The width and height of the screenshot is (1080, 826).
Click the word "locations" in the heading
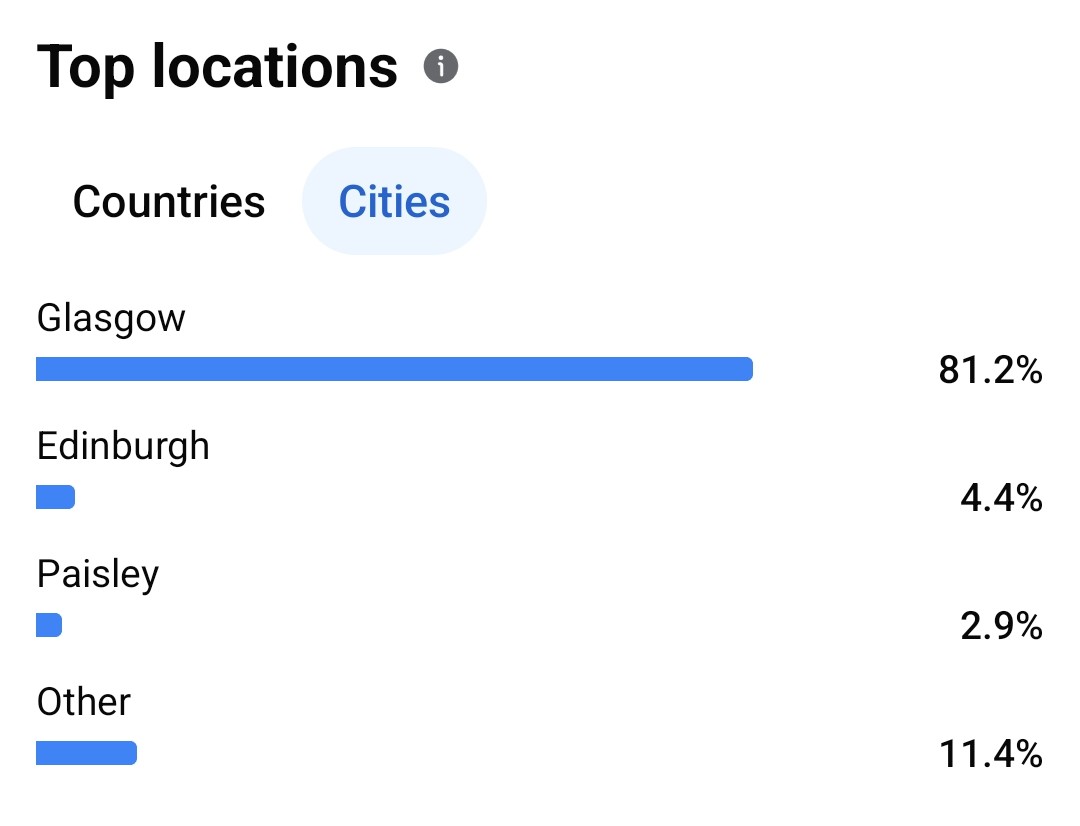pyautogui.click(x=275, y=68)
